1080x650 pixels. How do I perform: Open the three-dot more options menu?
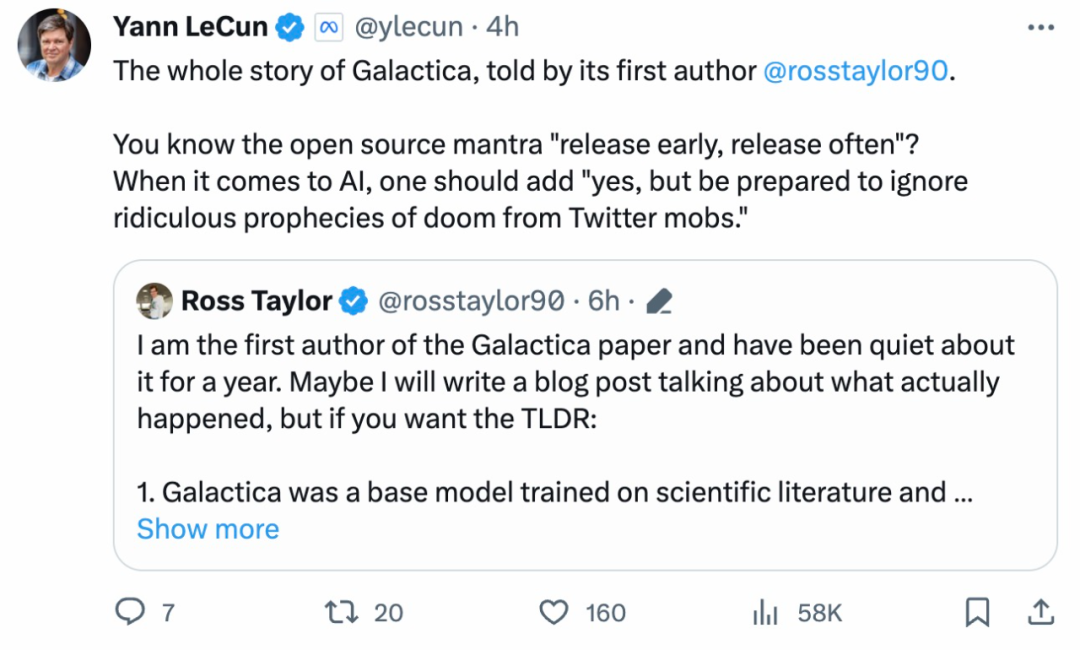1041,28
